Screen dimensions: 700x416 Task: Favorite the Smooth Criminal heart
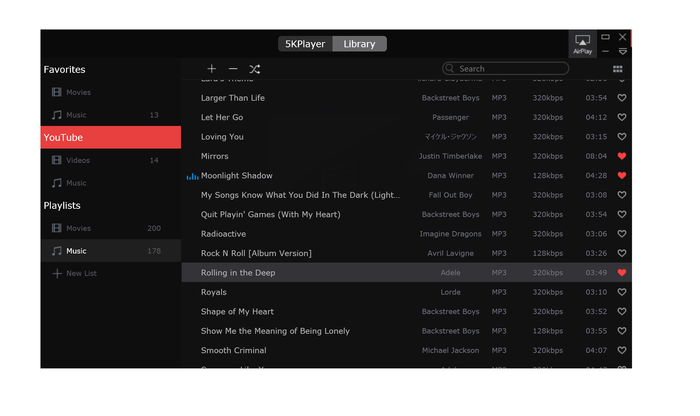click(621, 350)
